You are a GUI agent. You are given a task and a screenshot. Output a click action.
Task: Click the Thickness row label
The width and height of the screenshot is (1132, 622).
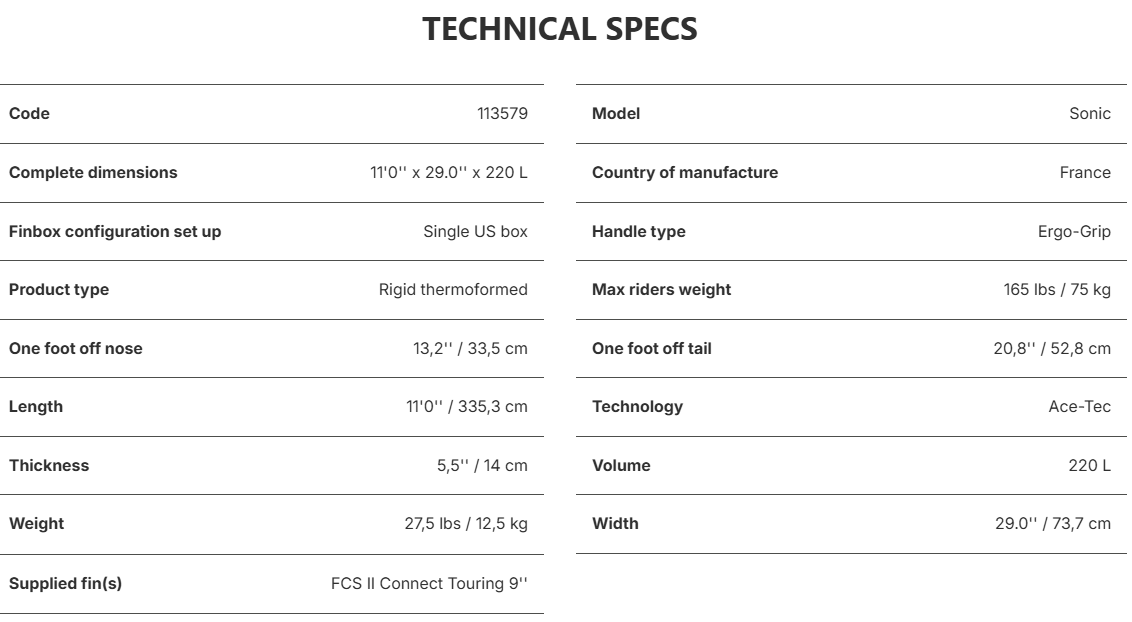pyautogui.click(x=49, y=465)
